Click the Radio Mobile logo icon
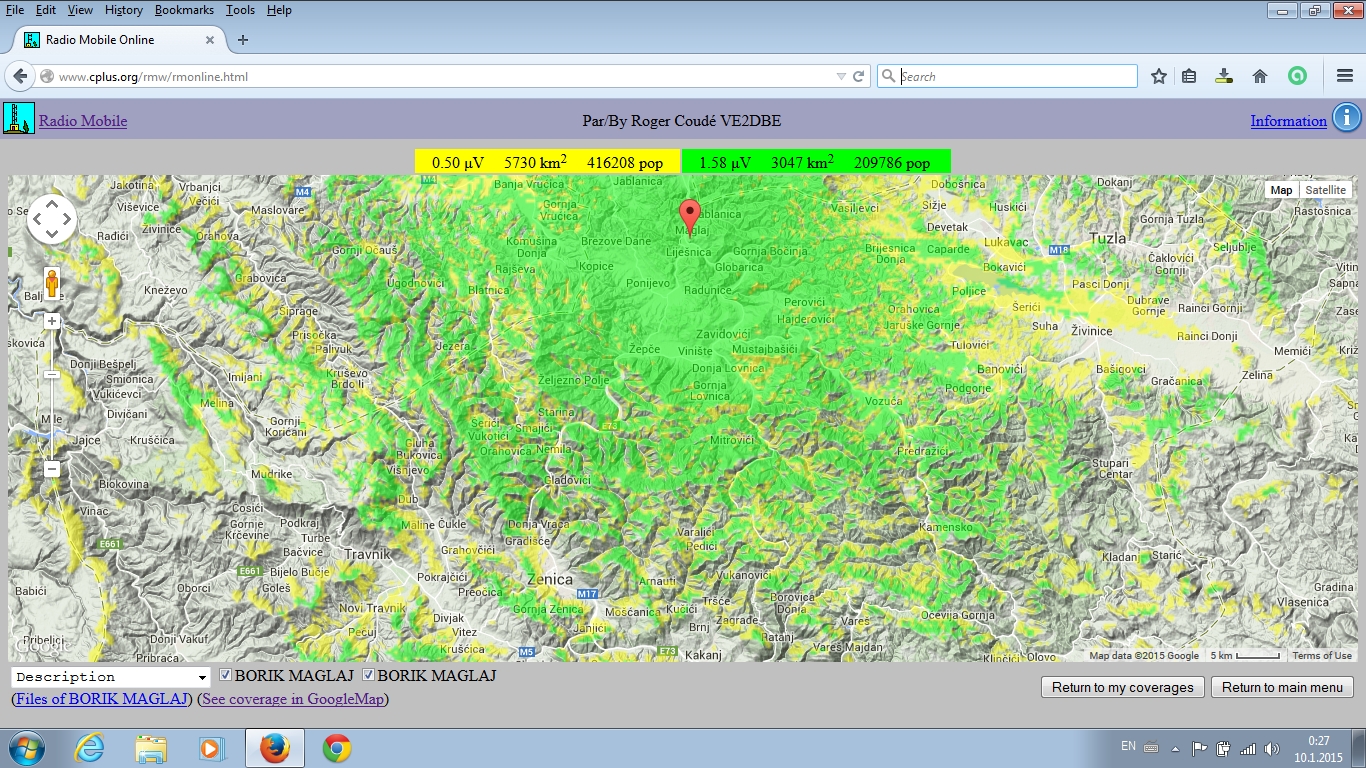The width and height of the screenshot is (1366, 768). click(x=19, y=118)
